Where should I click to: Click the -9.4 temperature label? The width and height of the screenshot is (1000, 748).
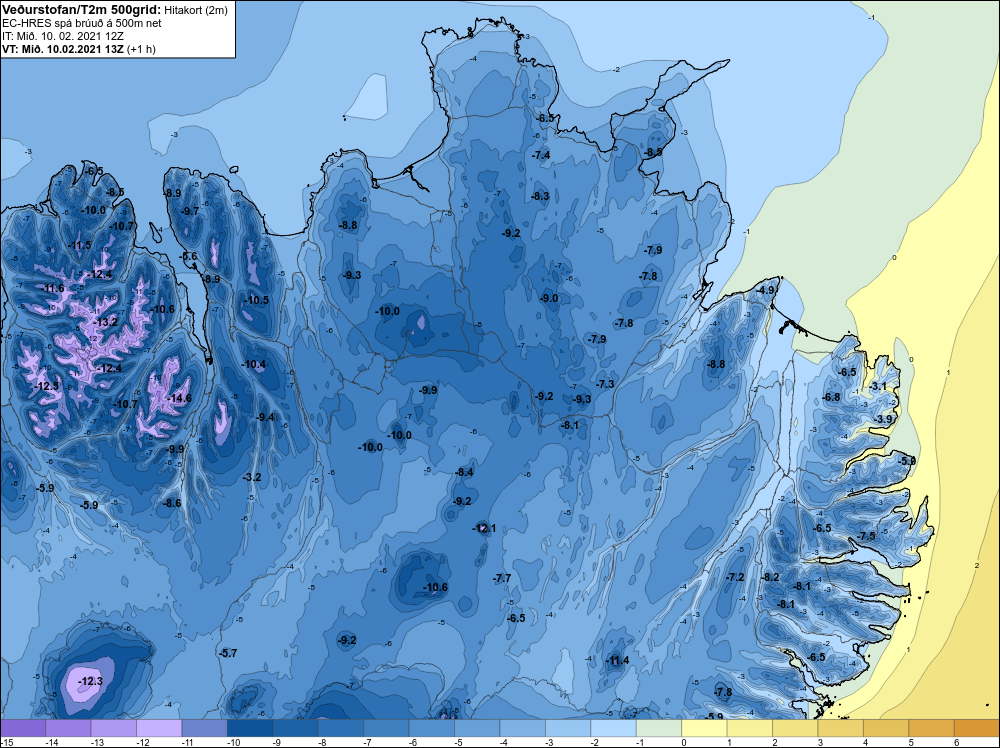(265, 417)
